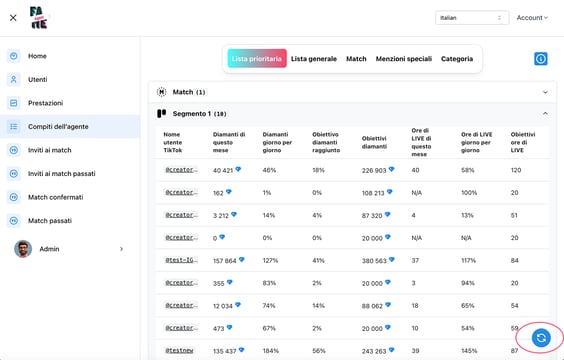Open the Categoria tab

click(457, 59)
